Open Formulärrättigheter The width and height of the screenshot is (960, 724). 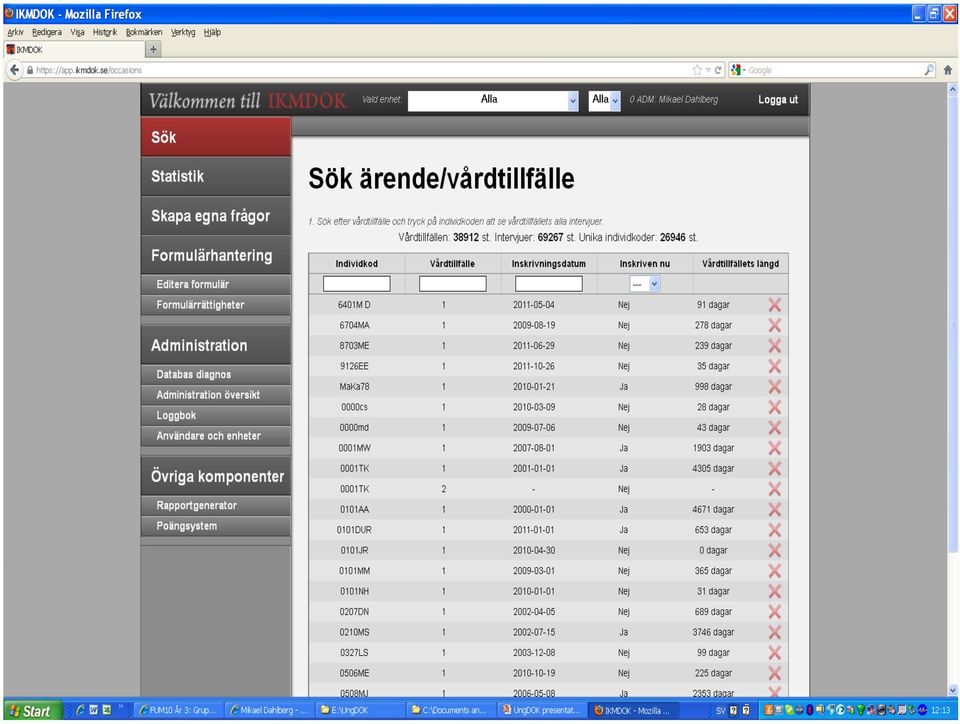pyautogui.click(x=216, y=305)
